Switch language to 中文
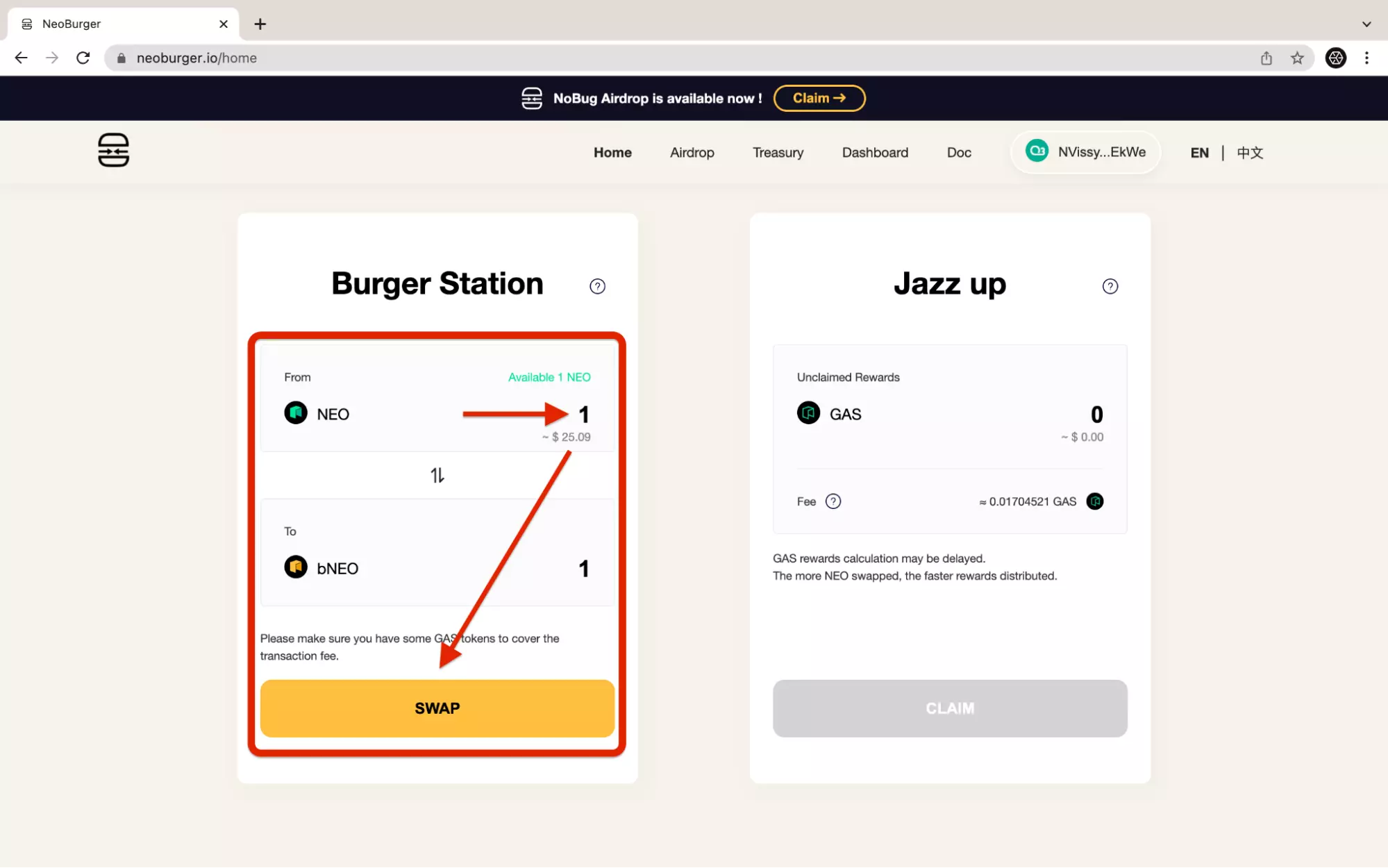The width and height of the screenshot is (1388, 868). coord(1250,153)
